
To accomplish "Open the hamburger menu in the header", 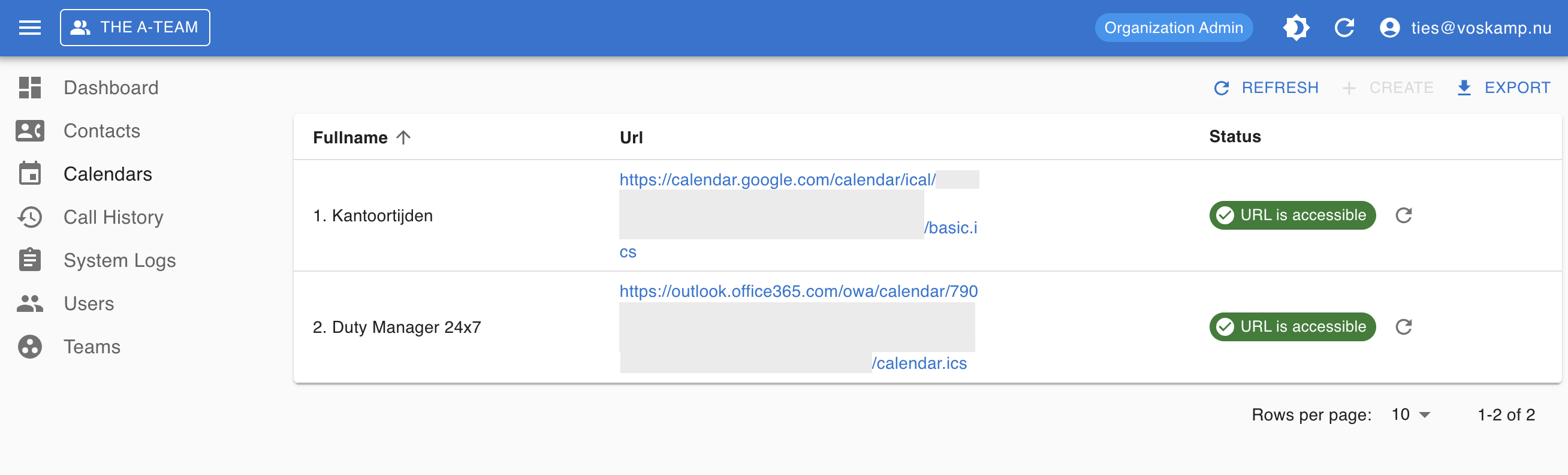I will pyautogui.click(x=30, y=28).
